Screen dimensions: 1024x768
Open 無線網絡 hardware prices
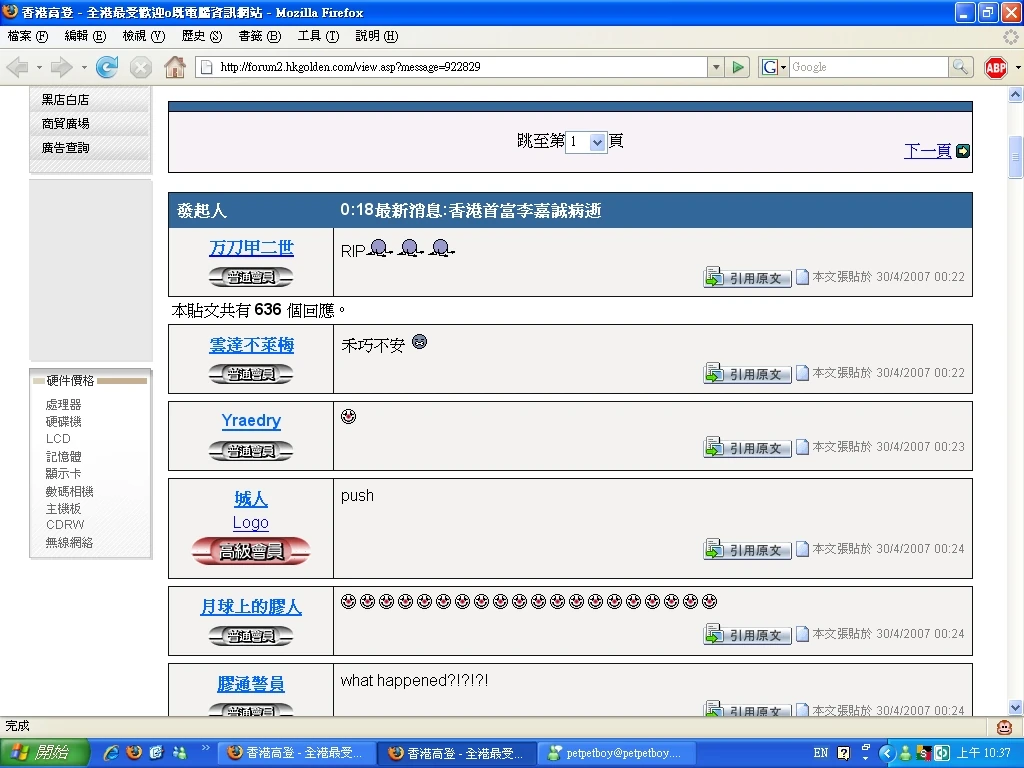click(69, 542)
